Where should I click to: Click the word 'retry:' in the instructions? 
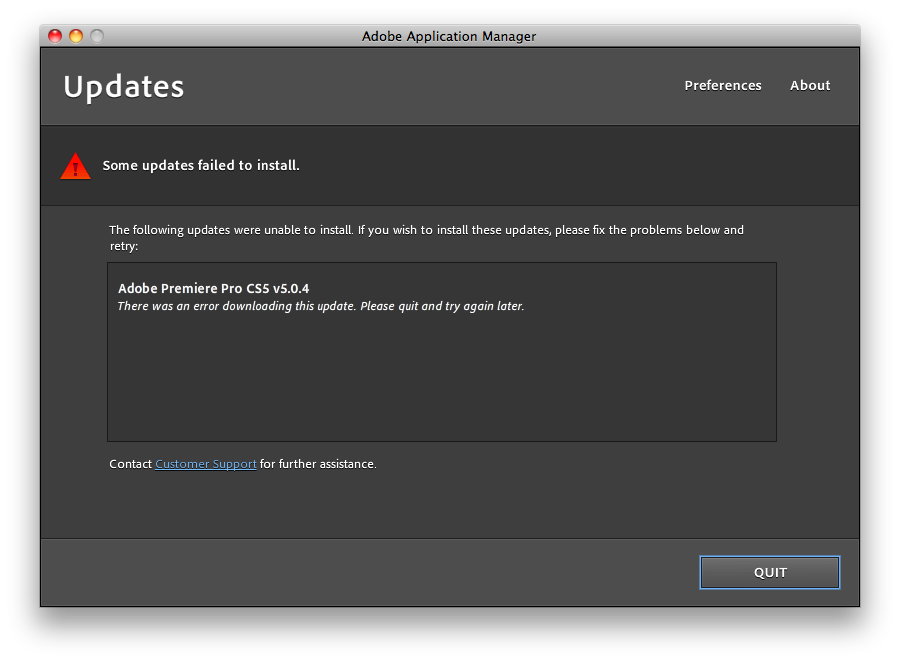click(x=124, y=246)
